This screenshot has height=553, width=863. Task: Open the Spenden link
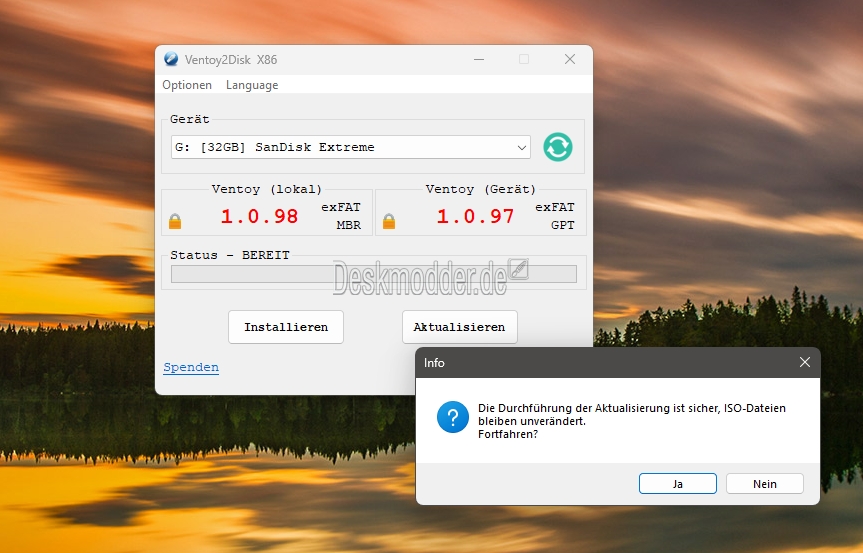(191, 367)
